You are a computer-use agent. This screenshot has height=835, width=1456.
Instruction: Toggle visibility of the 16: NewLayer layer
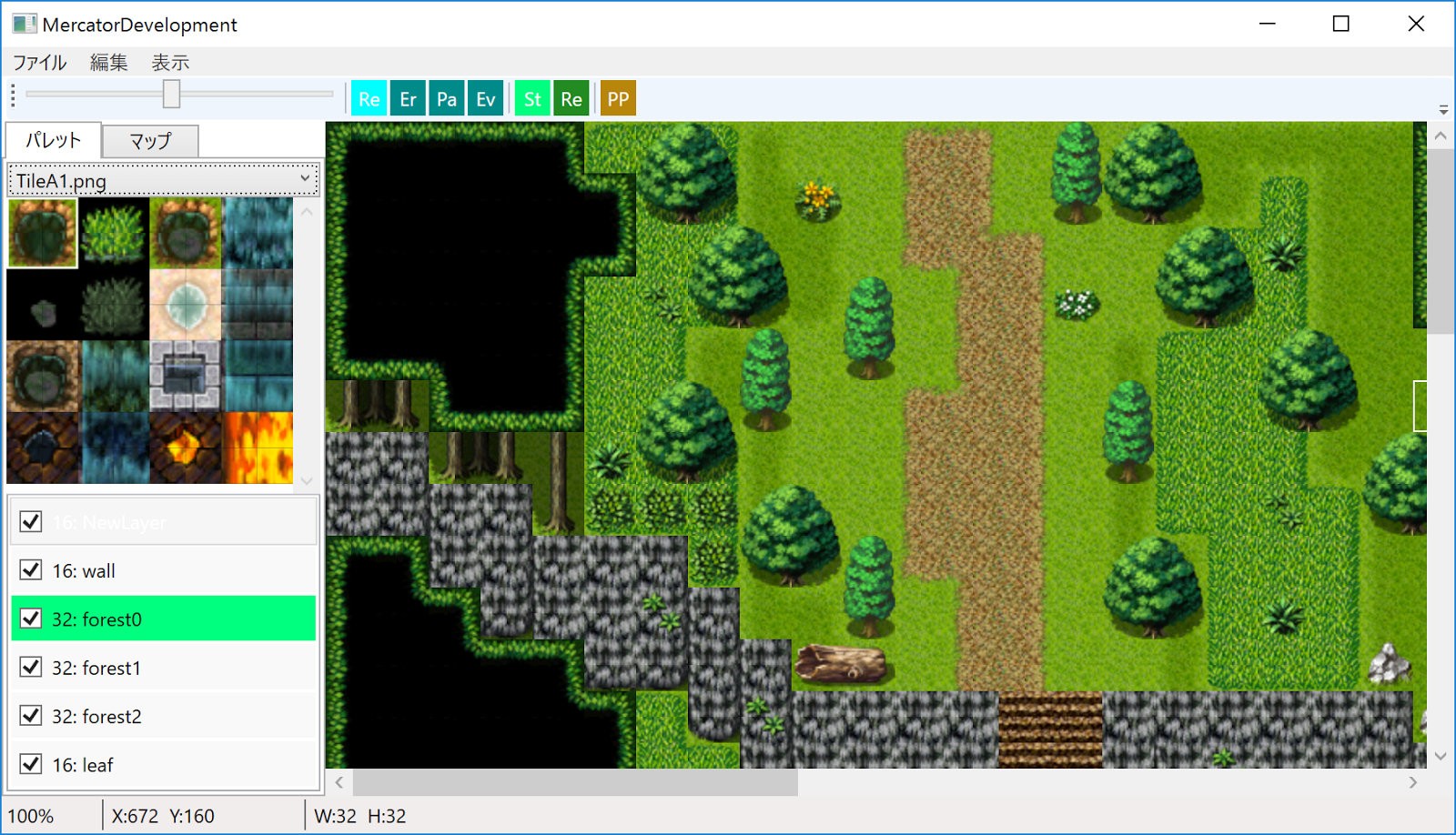(x=31, y=522)
